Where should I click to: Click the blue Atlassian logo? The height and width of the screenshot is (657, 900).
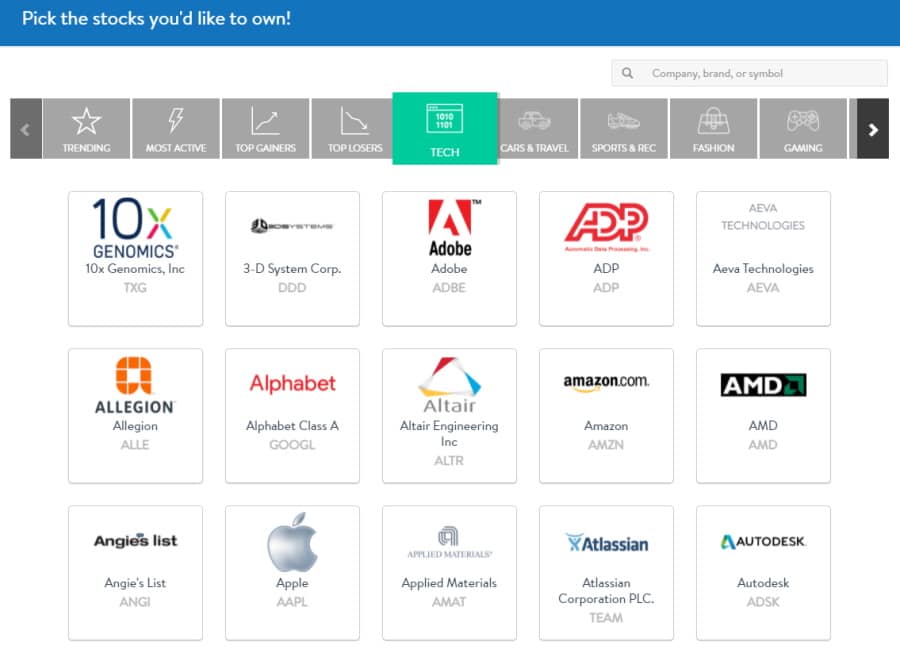click(x=607, y=543)
